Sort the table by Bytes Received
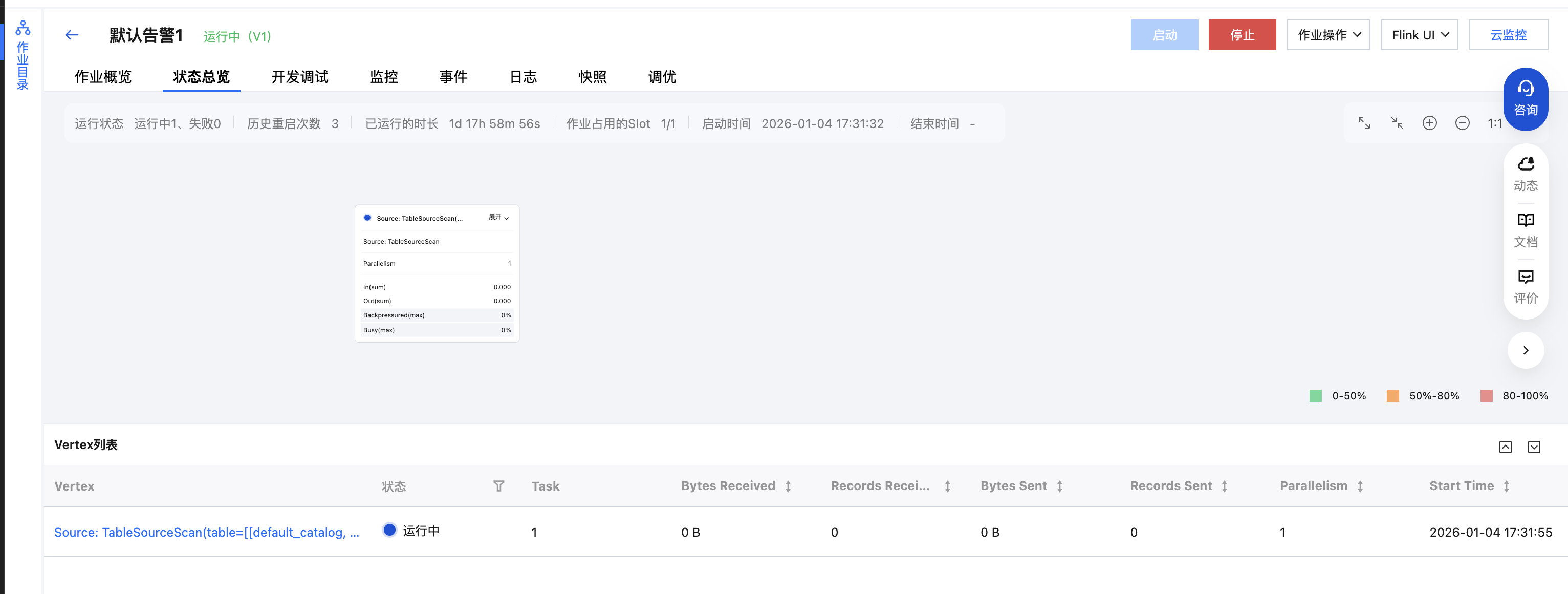This screenshot has height=594, width=1568. click(x=788, y=486)
